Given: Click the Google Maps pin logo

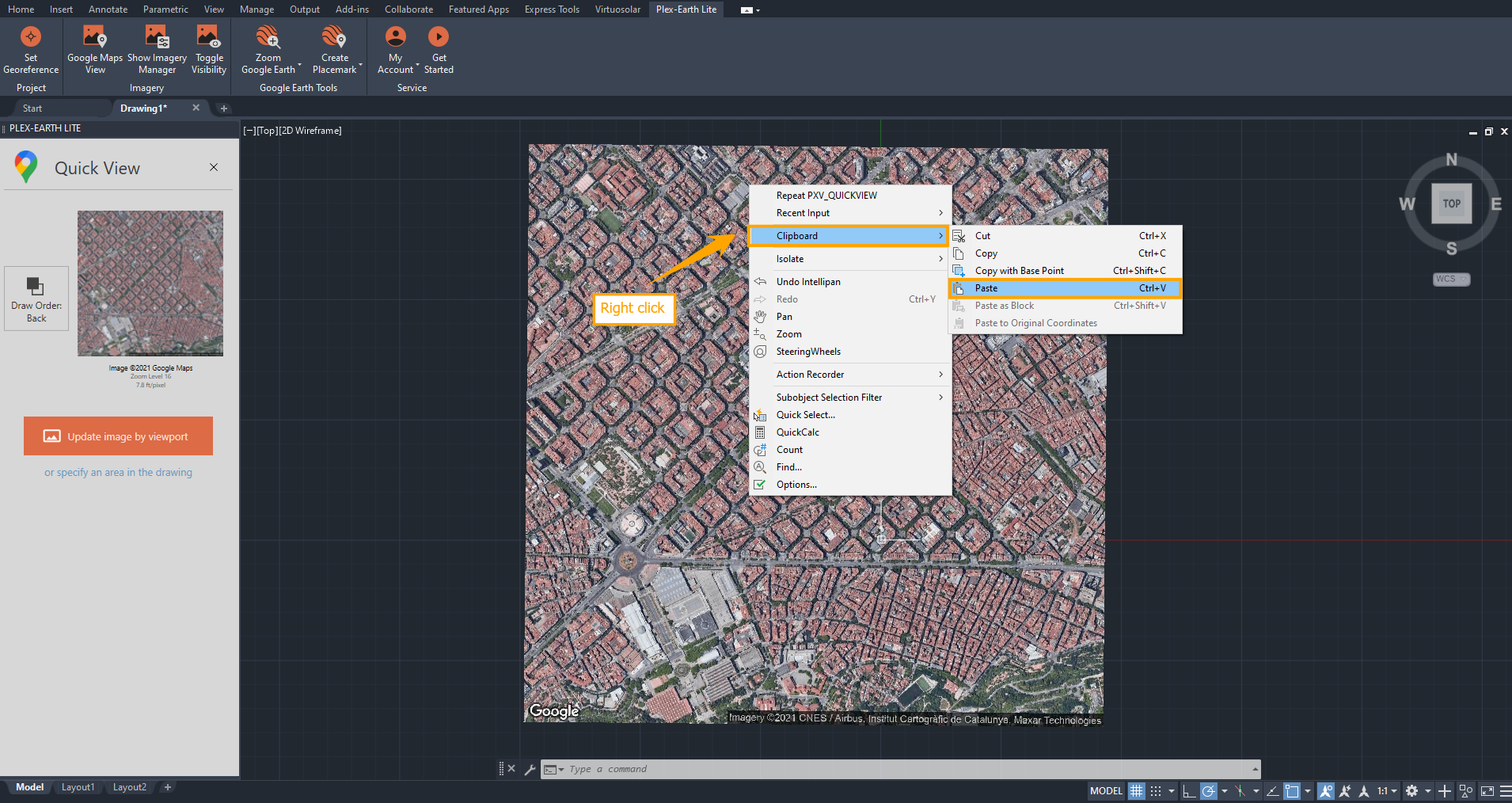Looking at the screenshot, I should 26,167.
